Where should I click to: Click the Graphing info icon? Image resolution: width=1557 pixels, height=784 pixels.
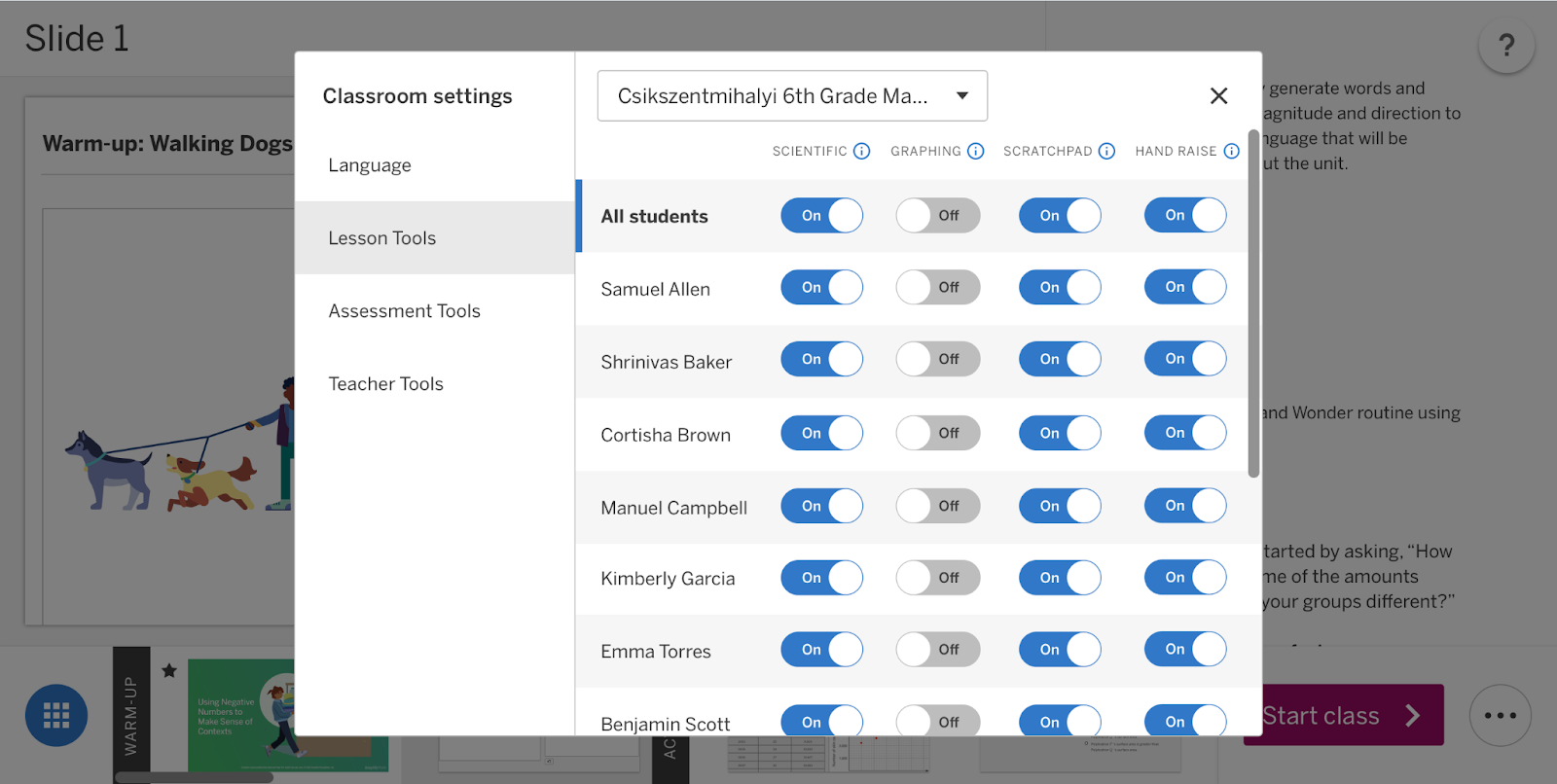click(x=975, y=151)
